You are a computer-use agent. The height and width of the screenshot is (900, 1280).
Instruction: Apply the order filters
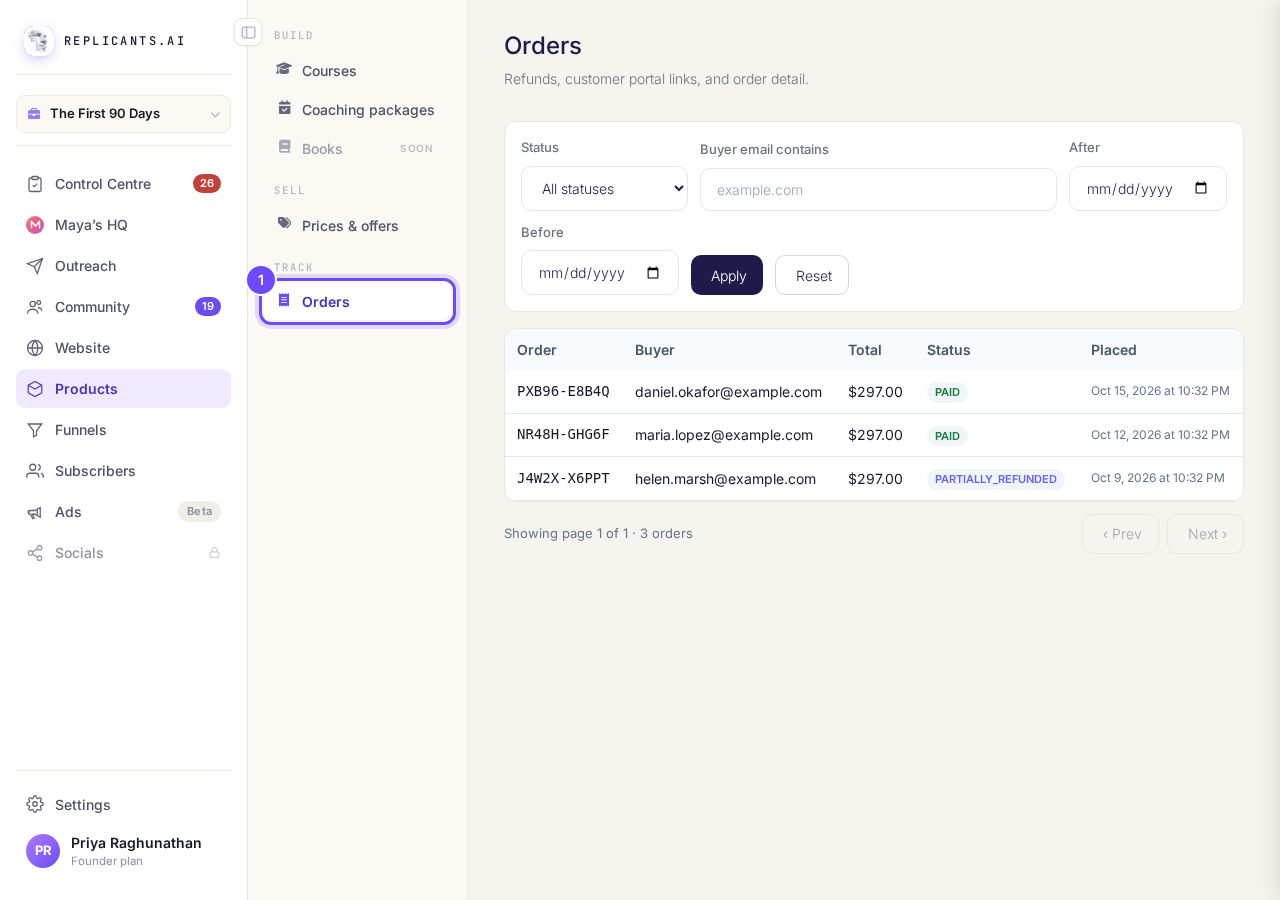(727, 275)
